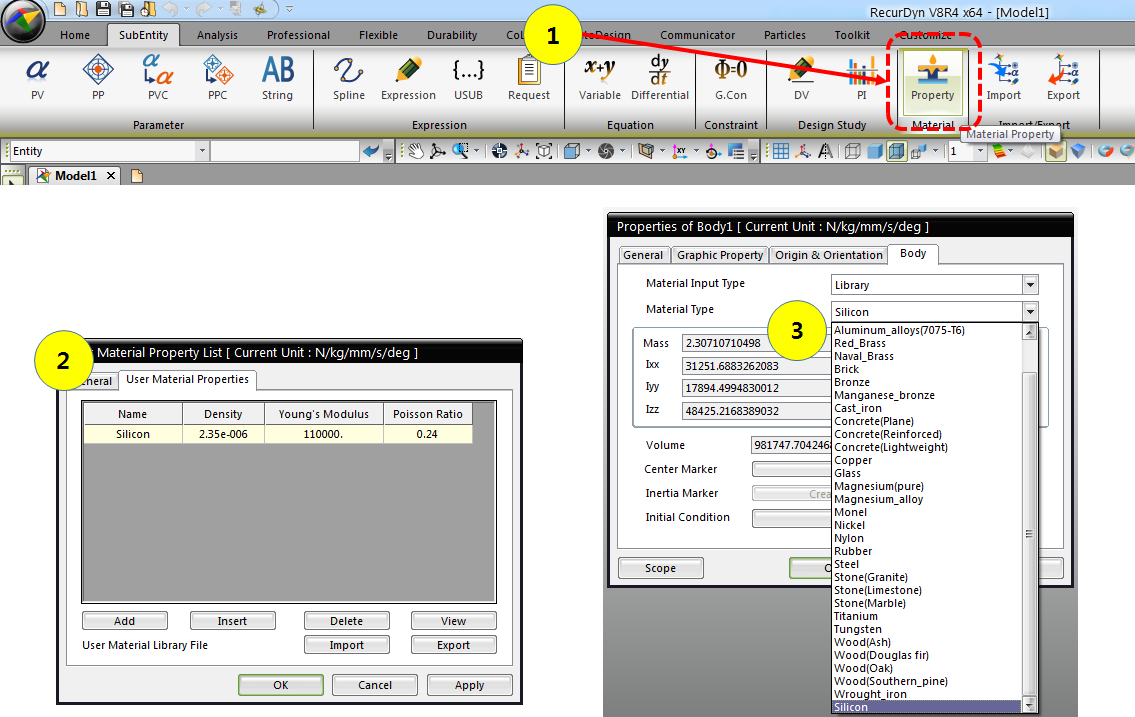Image resolution: width=1135 pixels, height=717 pixels.
Task: Click OK in Material Property List dialog
Action: pyautogui.click(x=281, y=684)
